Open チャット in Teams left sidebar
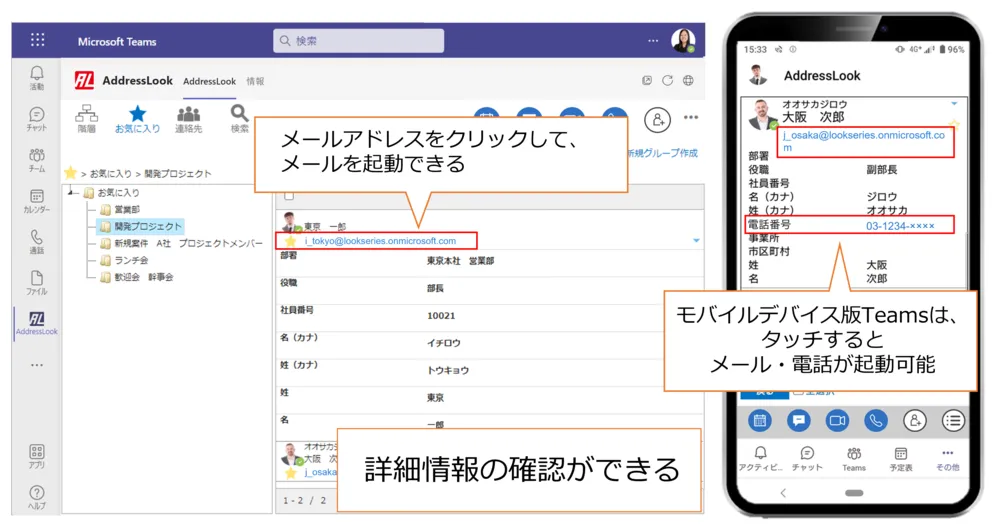 tap(37, 120)
